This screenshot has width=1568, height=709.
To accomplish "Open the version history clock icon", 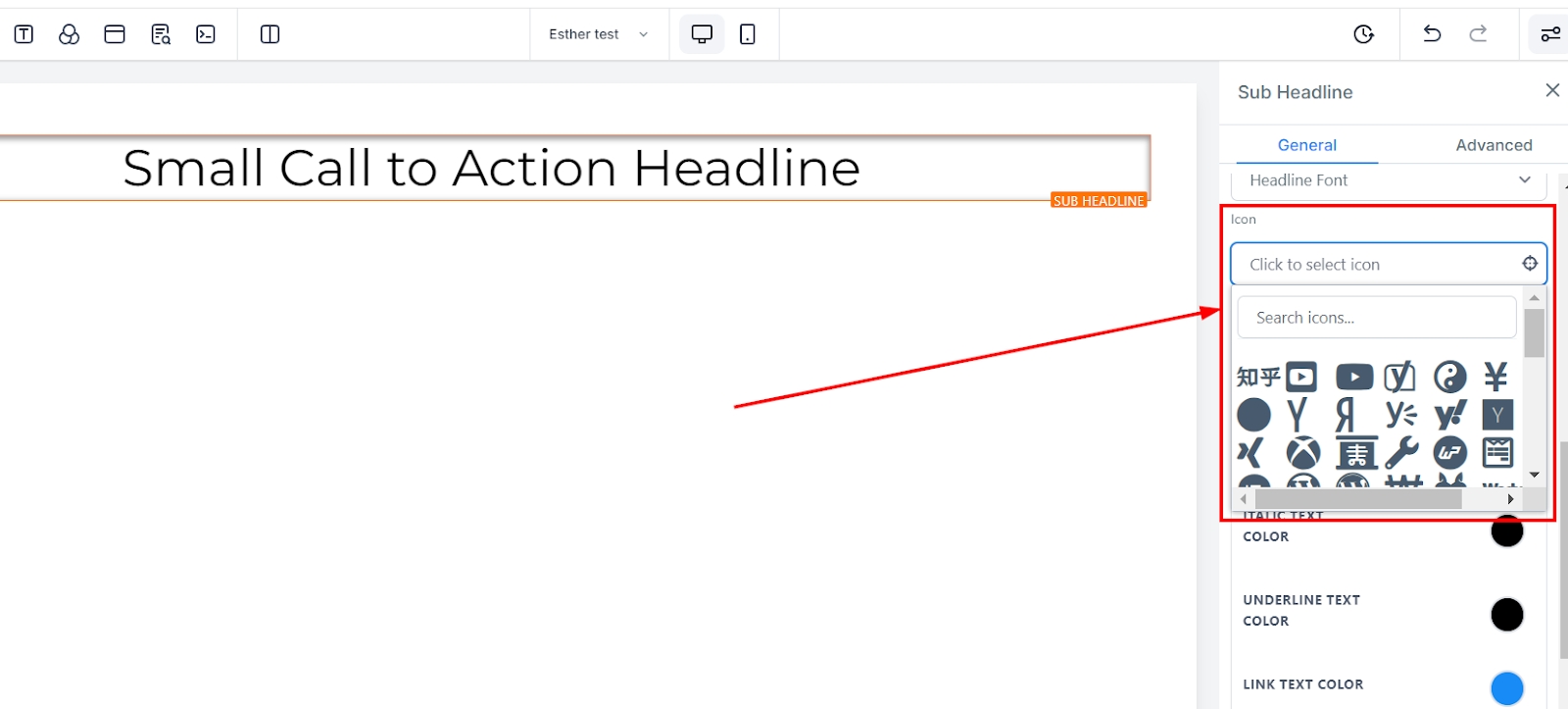I will [x=1363, y=34].
